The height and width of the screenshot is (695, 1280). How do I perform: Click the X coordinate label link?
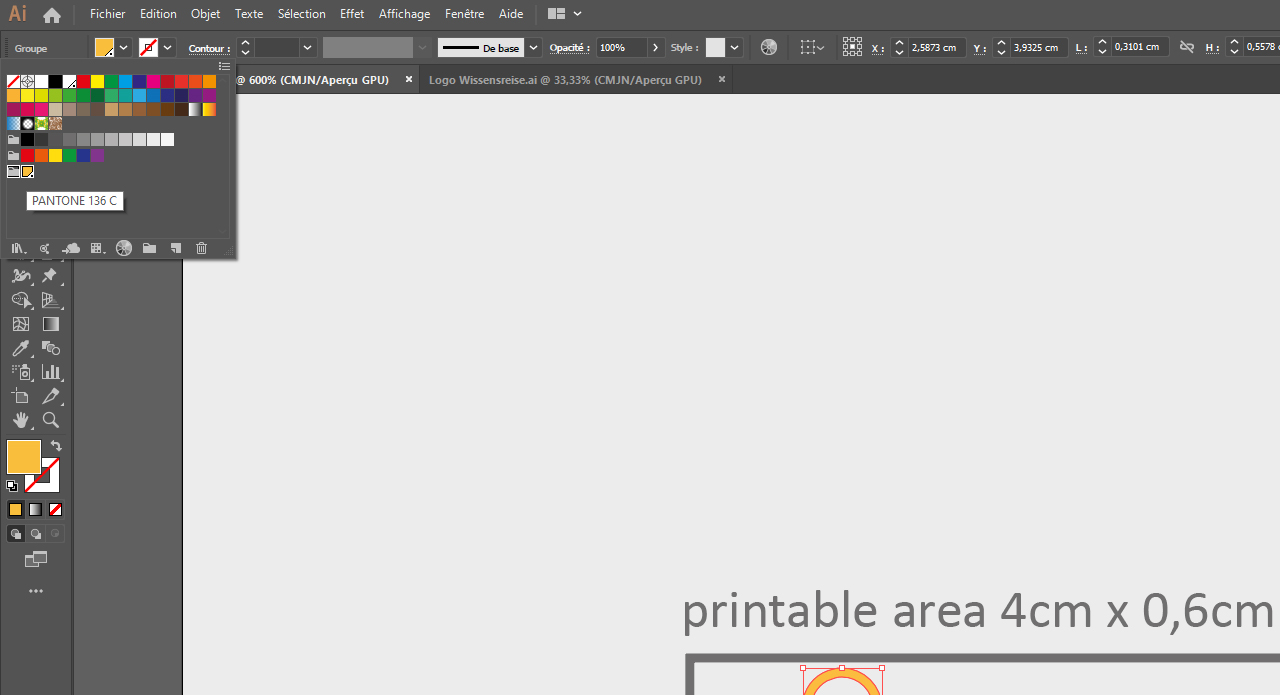coord(878,48)
